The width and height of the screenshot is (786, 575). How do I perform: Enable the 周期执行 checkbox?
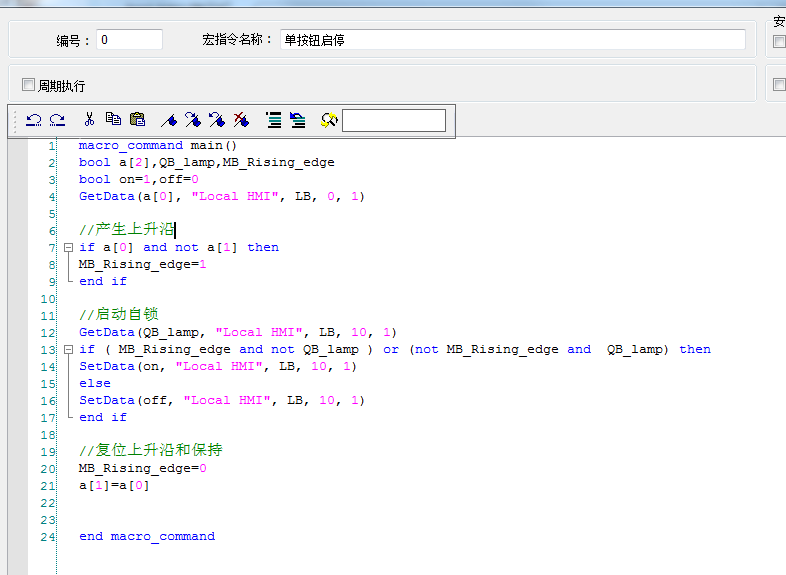[x=29, y=85]
